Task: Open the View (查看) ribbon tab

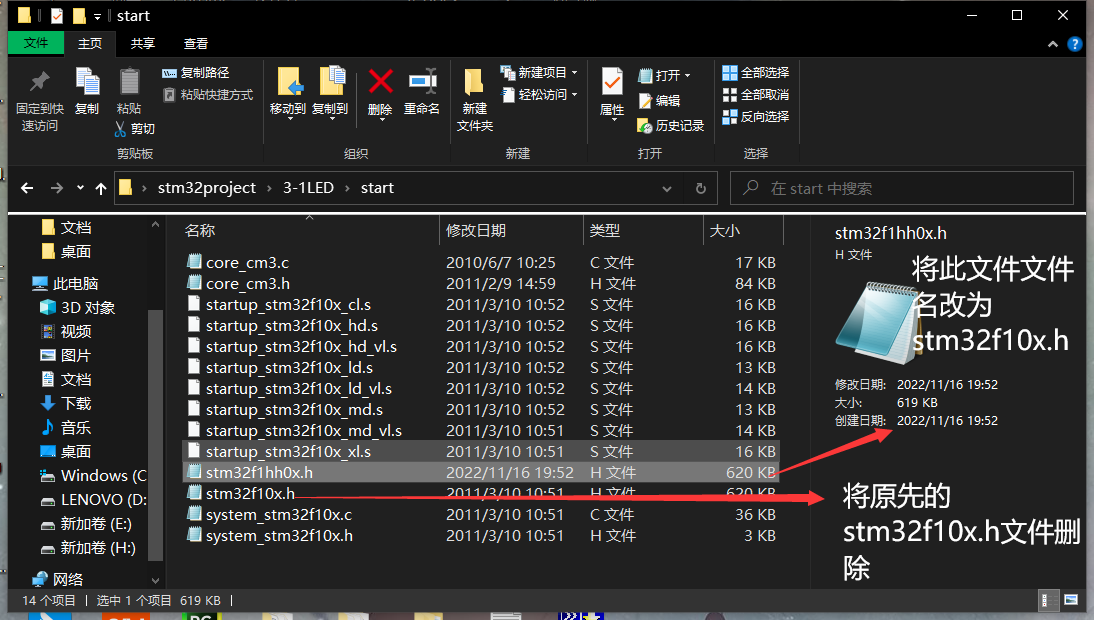Action: [x=196, y=44]
